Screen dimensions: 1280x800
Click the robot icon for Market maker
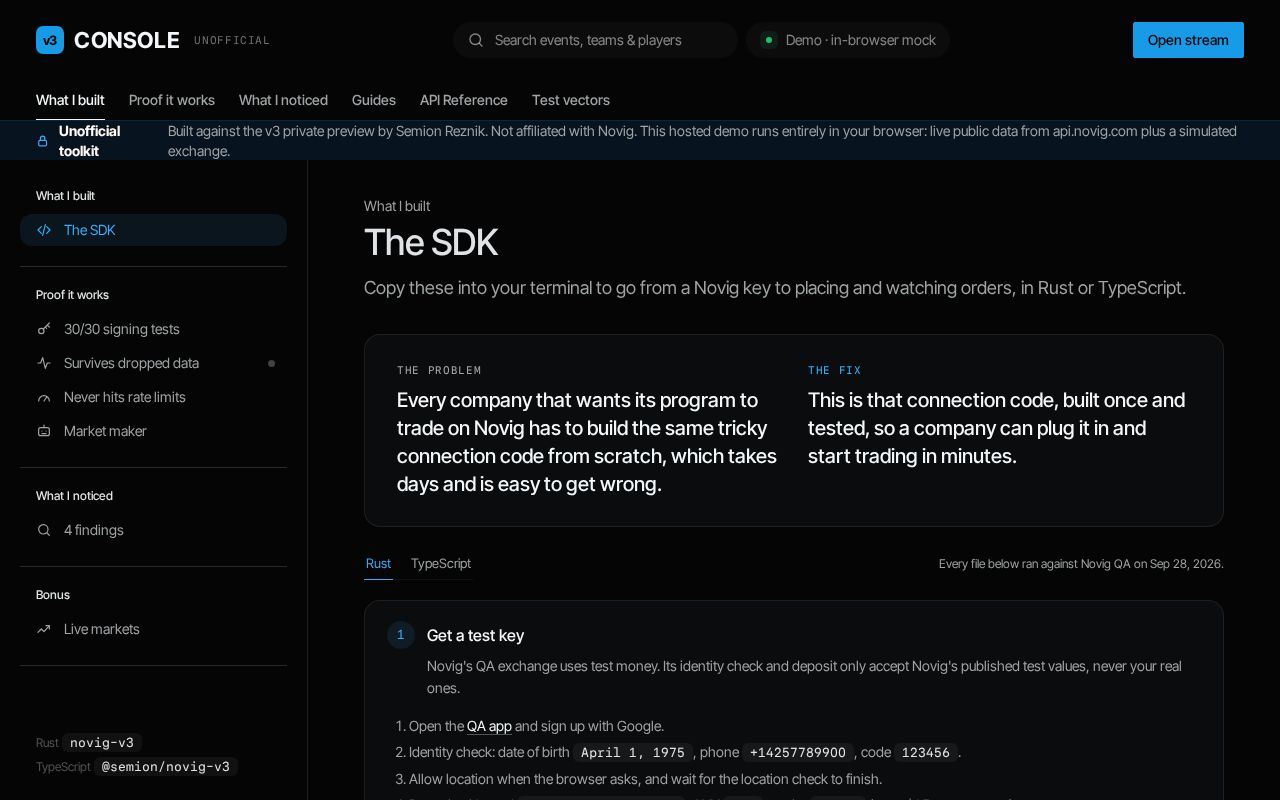[44, 431]
